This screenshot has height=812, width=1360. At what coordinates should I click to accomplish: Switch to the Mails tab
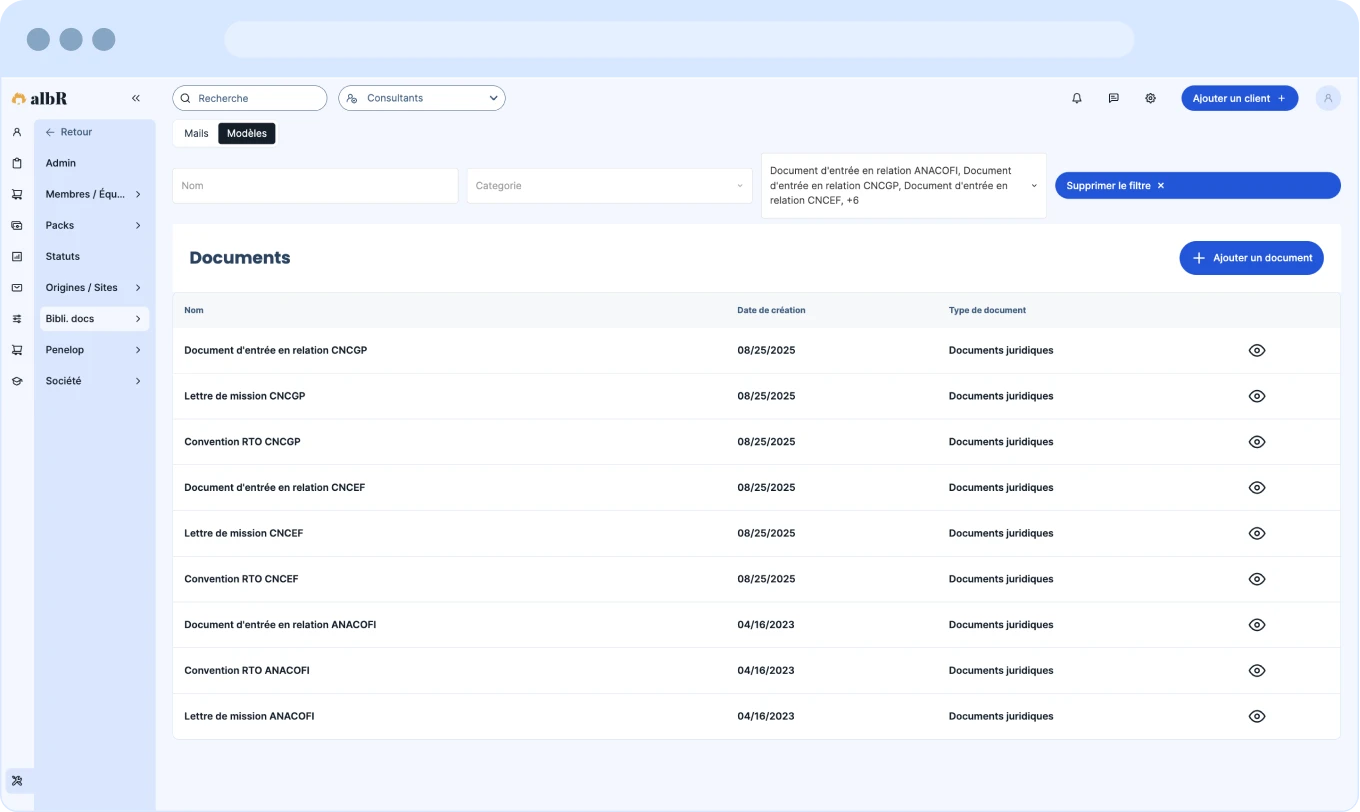pos(196,133)
